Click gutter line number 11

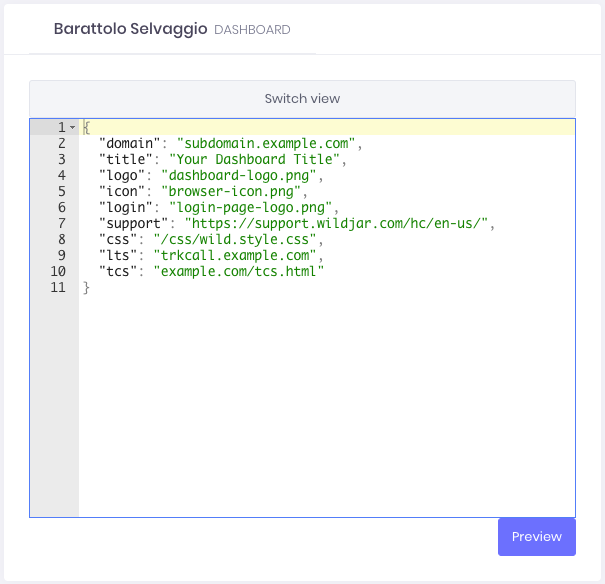(x=58, y=287)
